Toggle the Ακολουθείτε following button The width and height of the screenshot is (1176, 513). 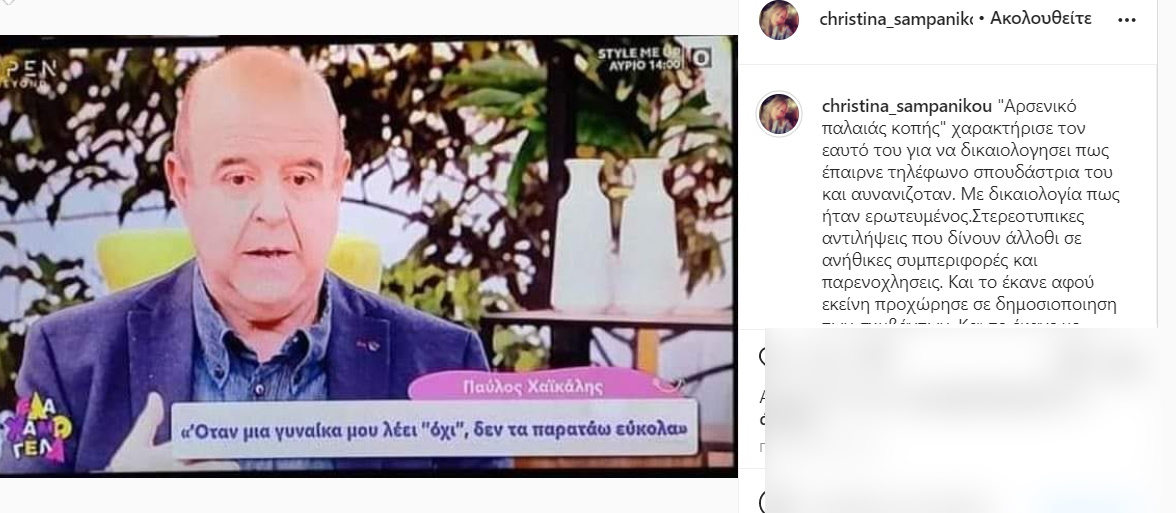pos(1040,19)
